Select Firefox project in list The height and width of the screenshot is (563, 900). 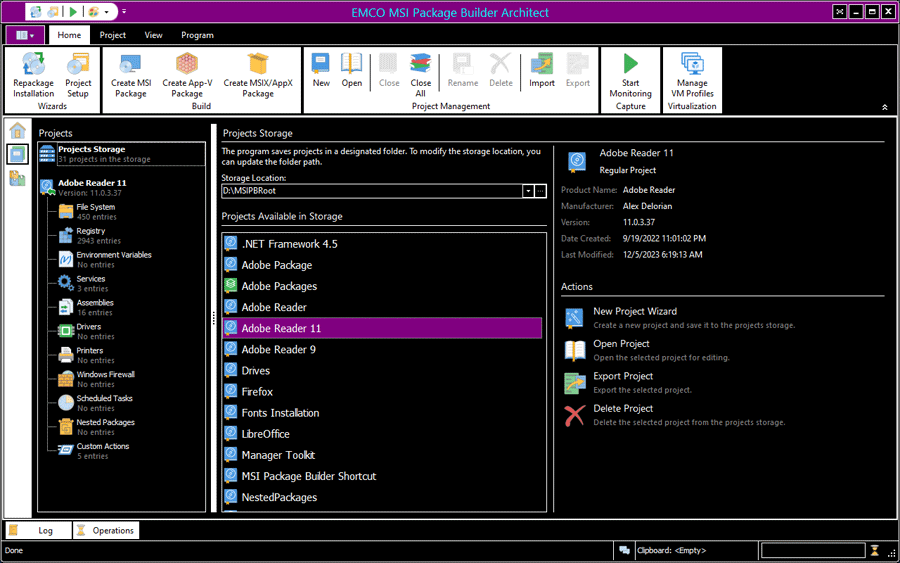[382, 391]
